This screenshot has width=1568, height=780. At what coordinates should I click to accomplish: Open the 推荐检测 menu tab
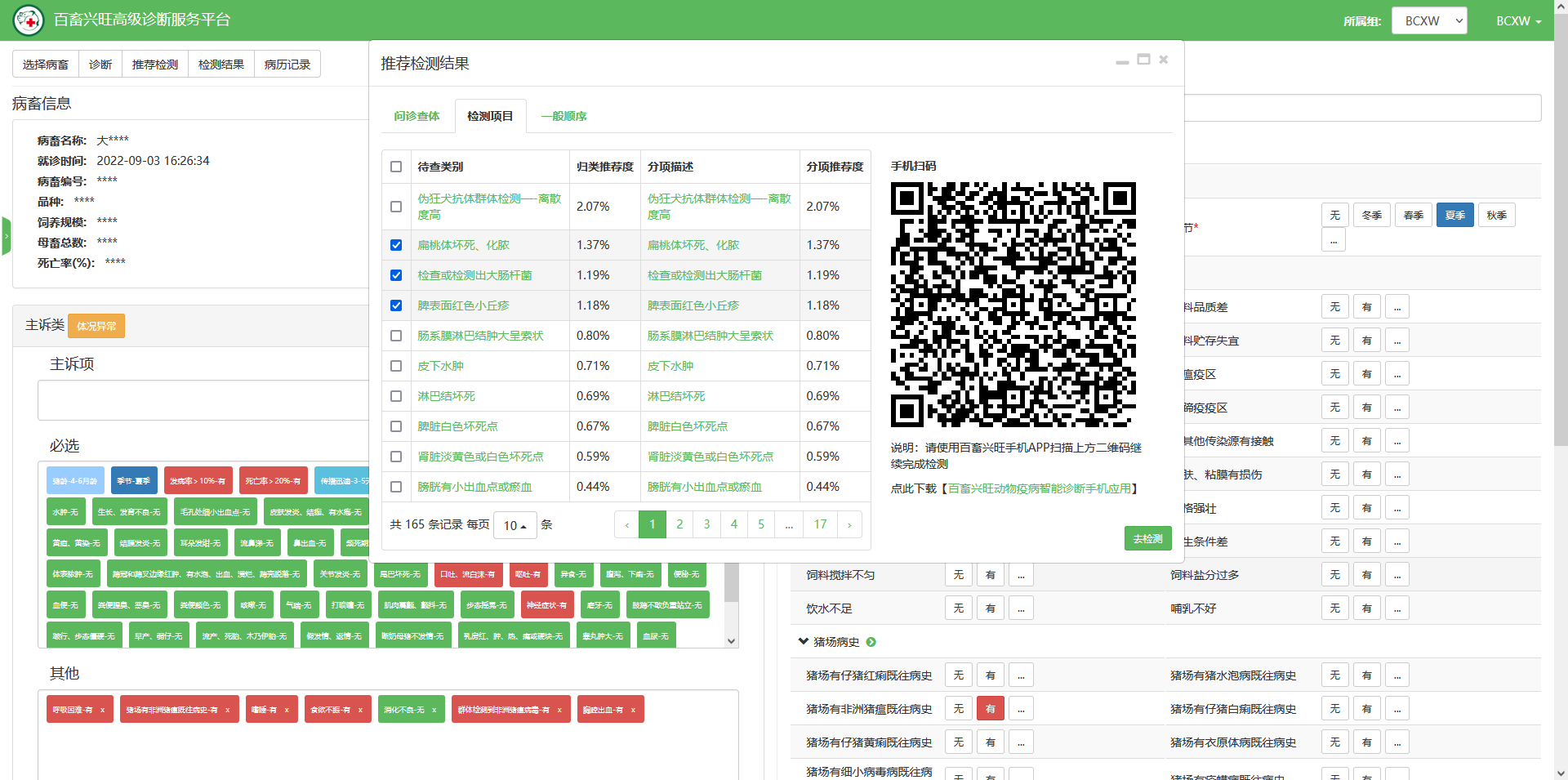(x=155, y=64)
